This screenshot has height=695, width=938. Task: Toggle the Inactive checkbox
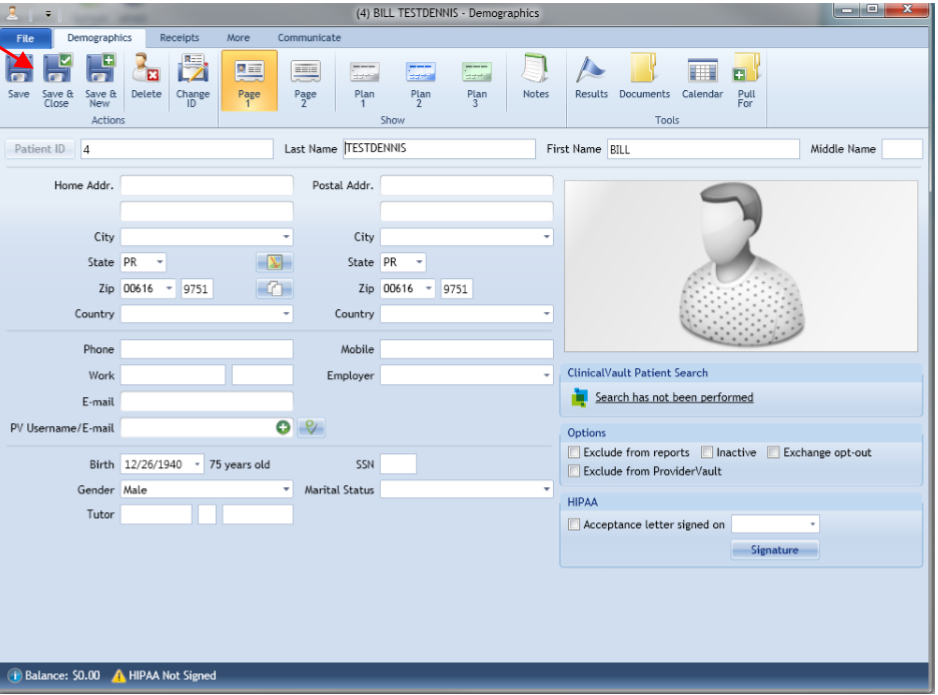(707, 453)
